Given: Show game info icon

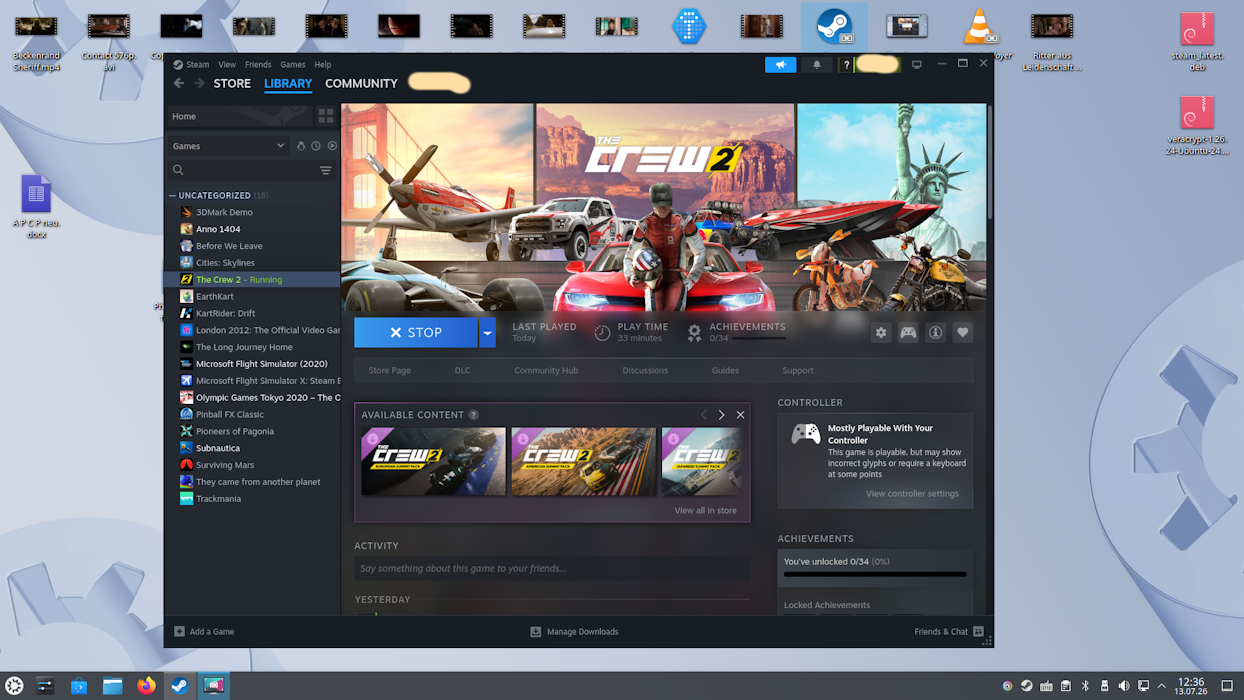Looking at the screenshot, I should (936, 333).
